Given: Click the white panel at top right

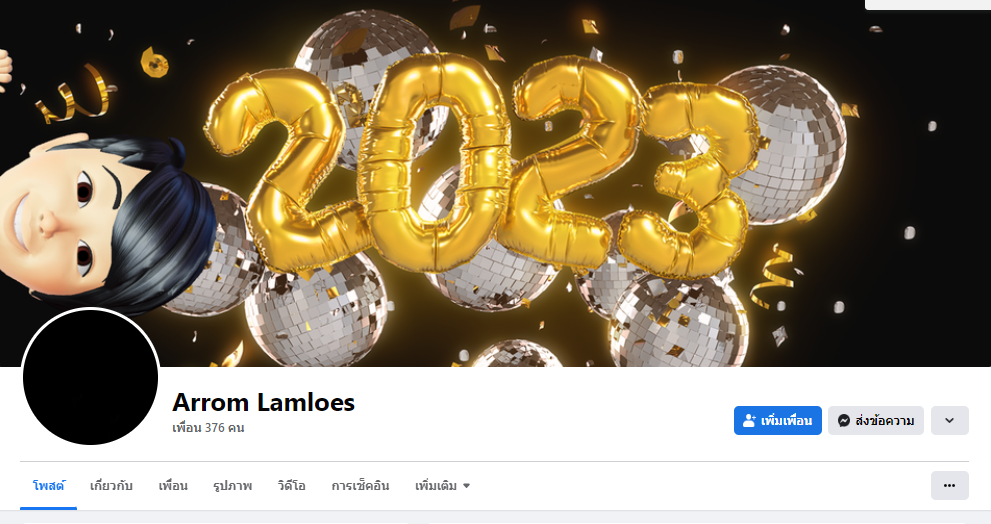Looking at the screenshot, I should point(928,4).
